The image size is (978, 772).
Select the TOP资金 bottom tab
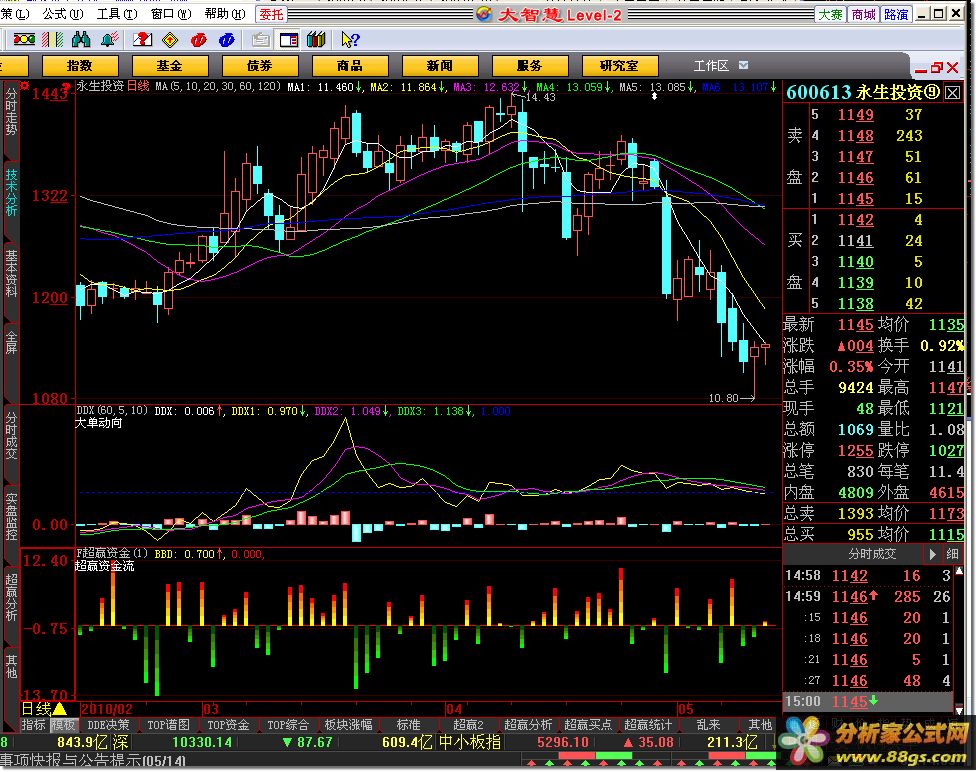pyautogui.click(x=228, y=725)
